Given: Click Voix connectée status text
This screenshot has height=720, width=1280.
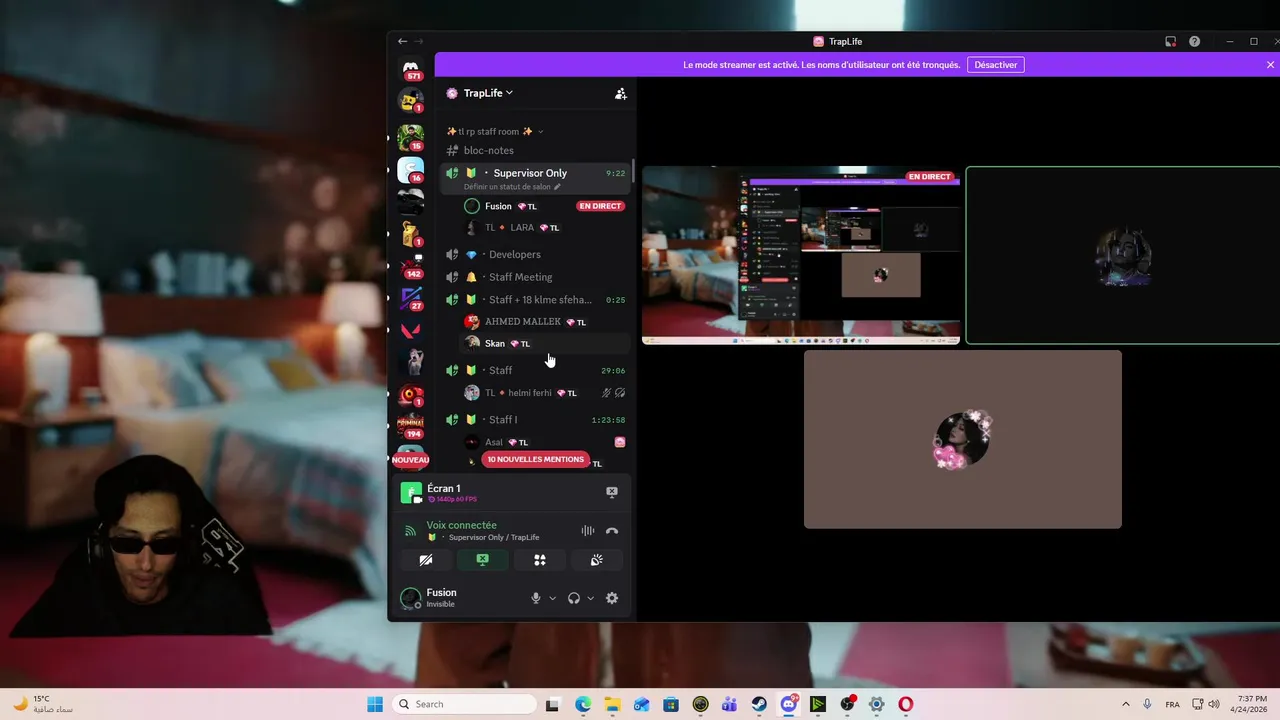Looking at the screenshot, I should tap(462, 525).
